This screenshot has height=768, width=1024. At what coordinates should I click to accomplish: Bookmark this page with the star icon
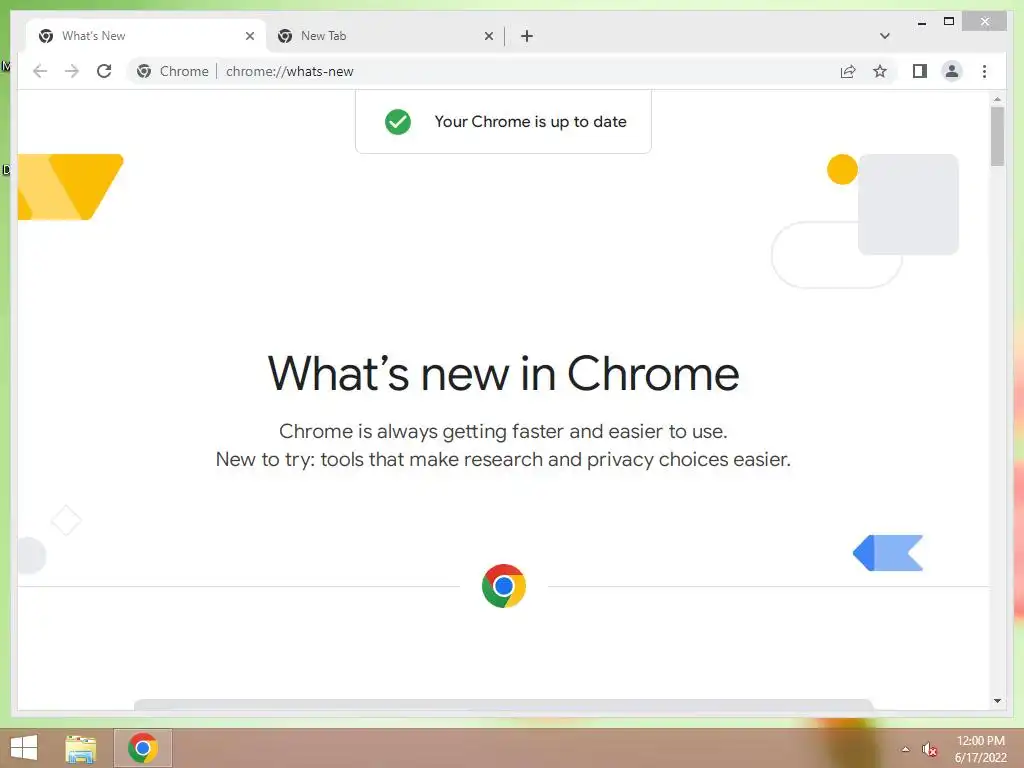pos(880,71)
